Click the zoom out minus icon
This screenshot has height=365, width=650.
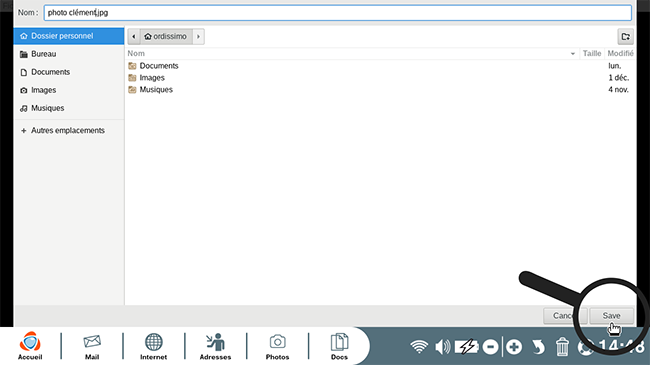(490, 346)
